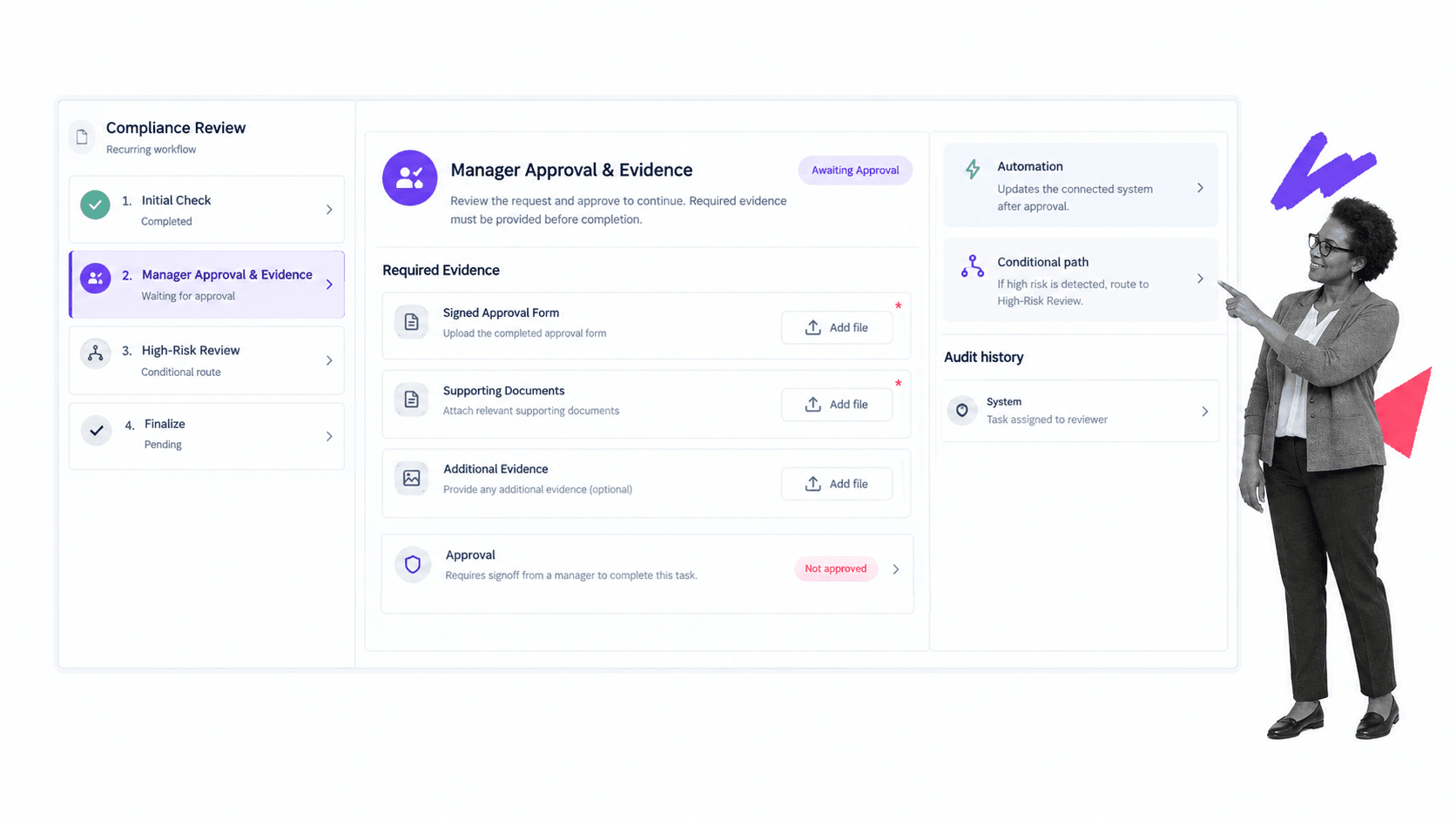Click the large Manager Approval header icon
The width and height of the screenshot is (1456, 819).
coord(409,178)
